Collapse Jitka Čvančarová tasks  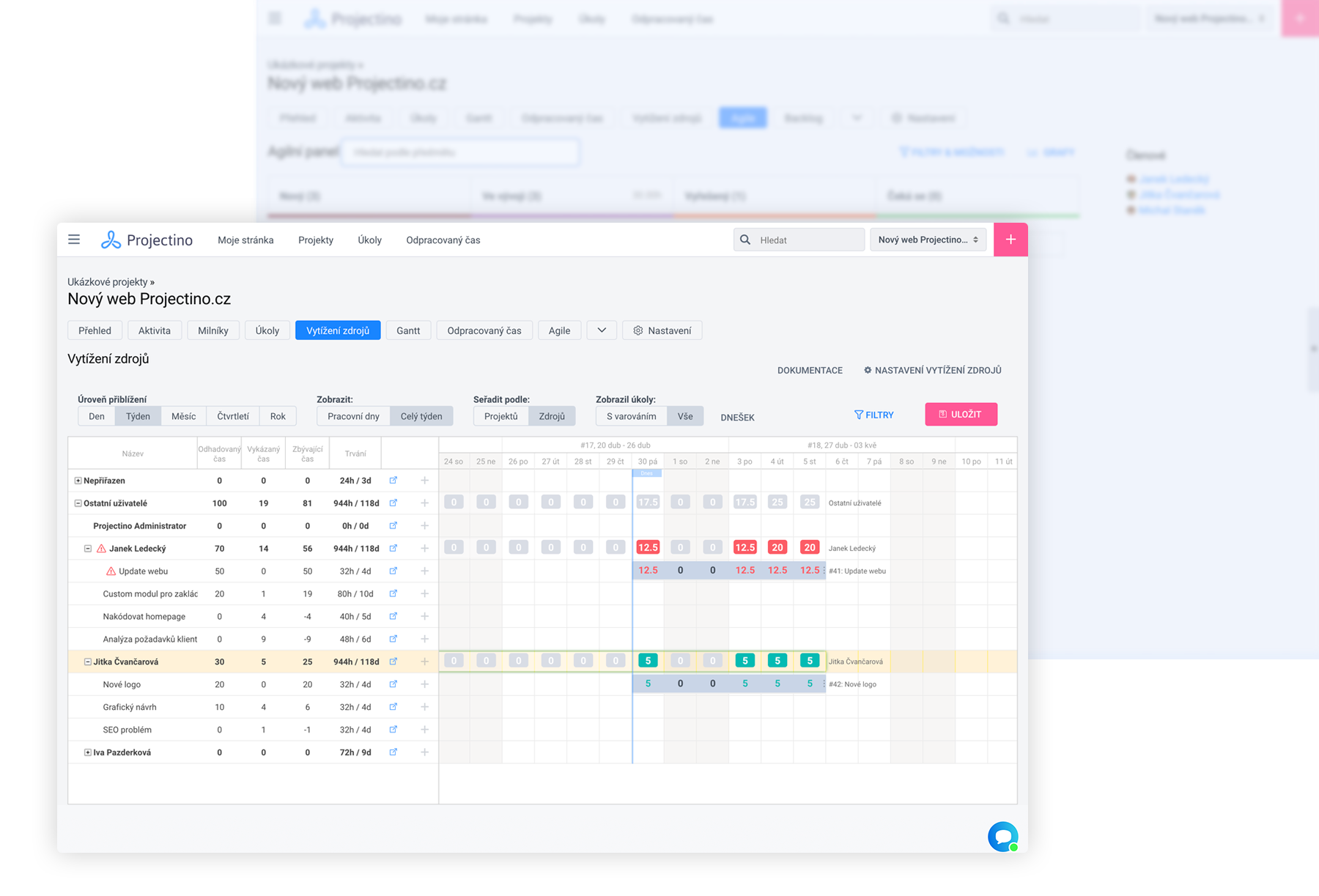[88, 662]
